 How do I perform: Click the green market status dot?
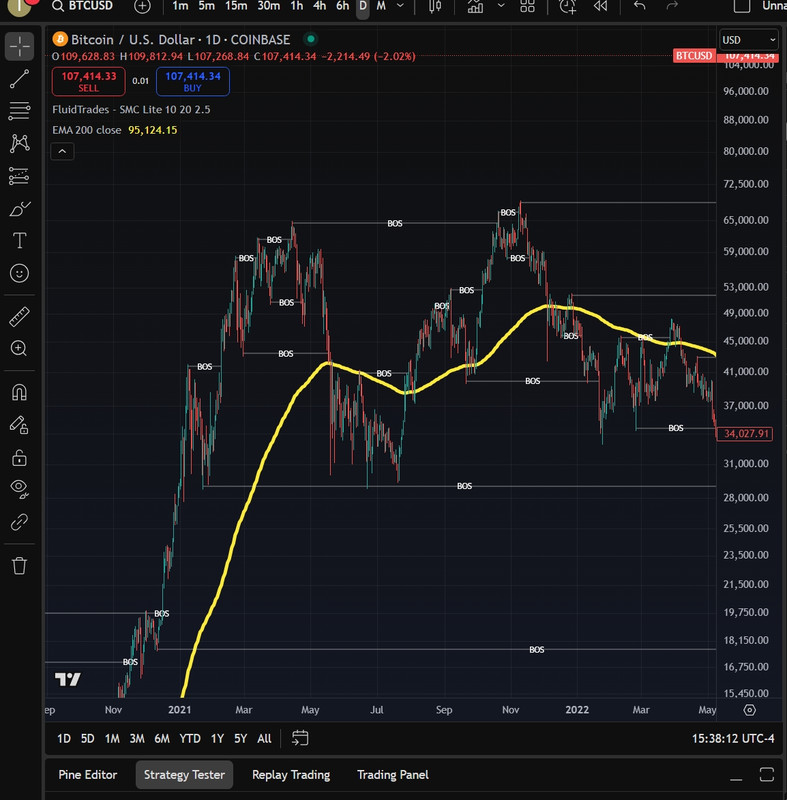(x=311, y=39)
